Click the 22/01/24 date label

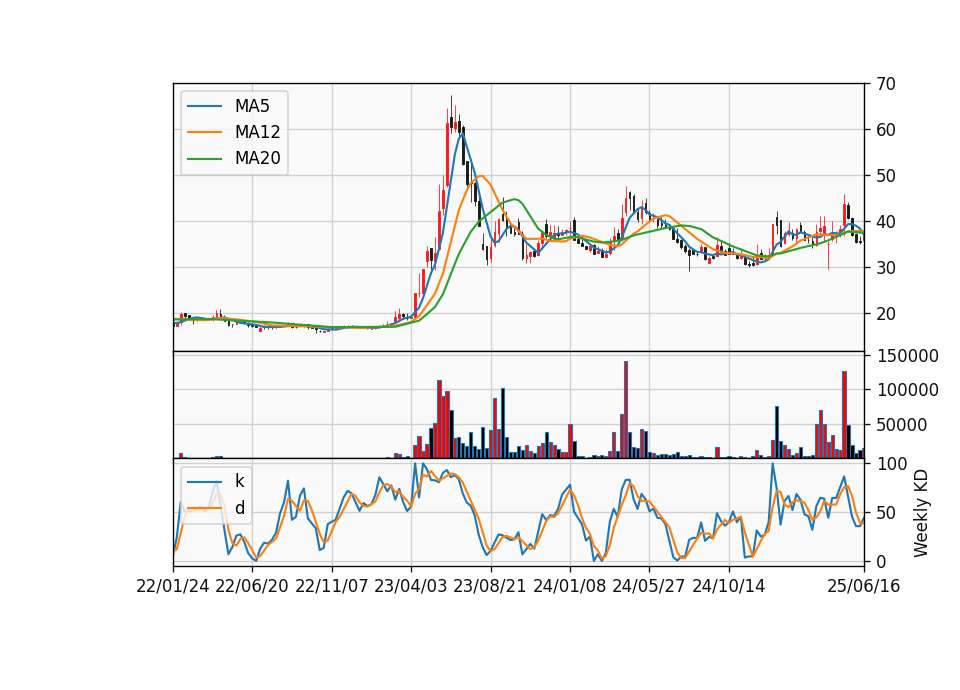click(173, 586)
